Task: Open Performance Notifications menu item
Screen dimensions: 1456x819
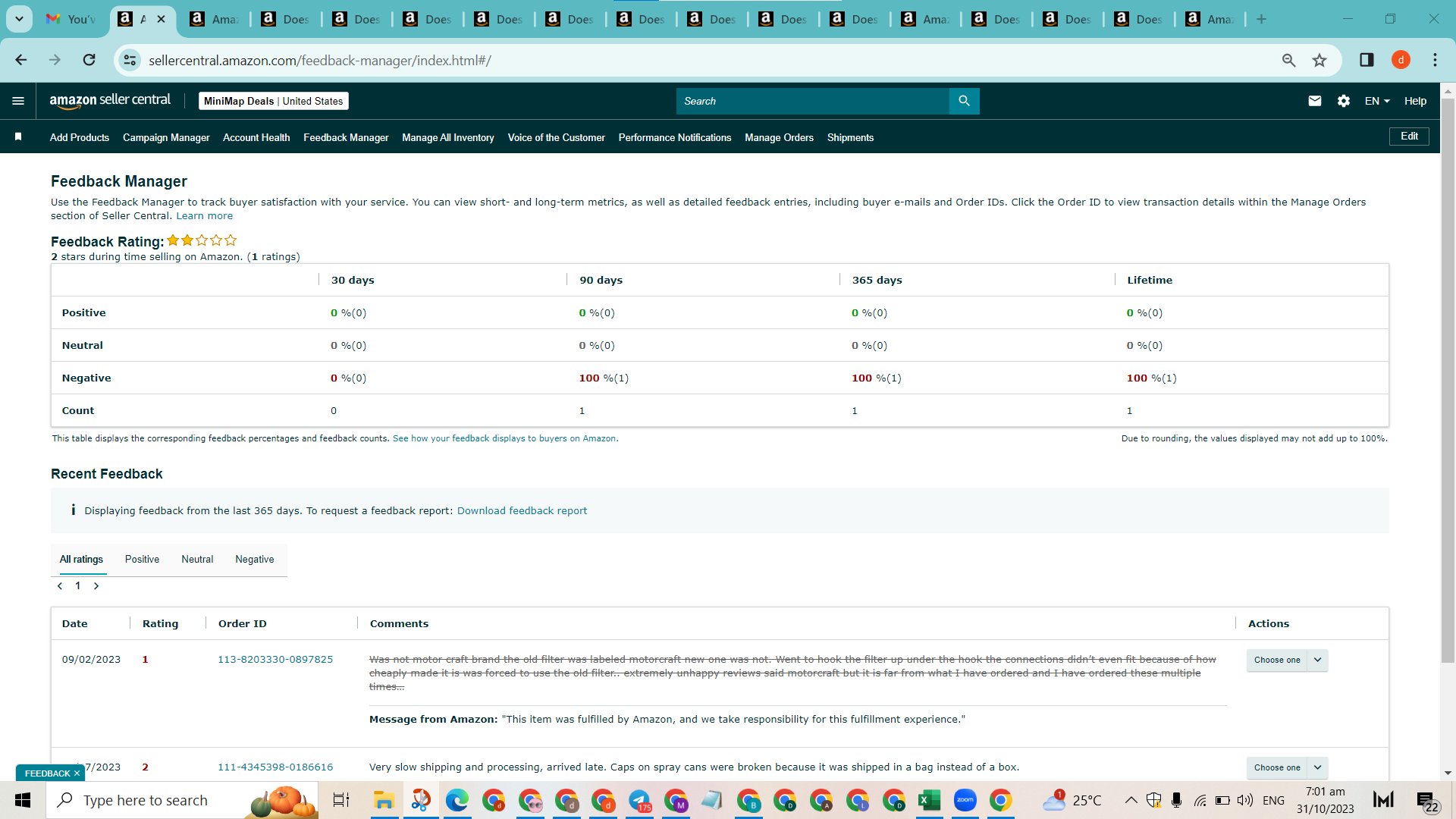Action: click(675, 137)
